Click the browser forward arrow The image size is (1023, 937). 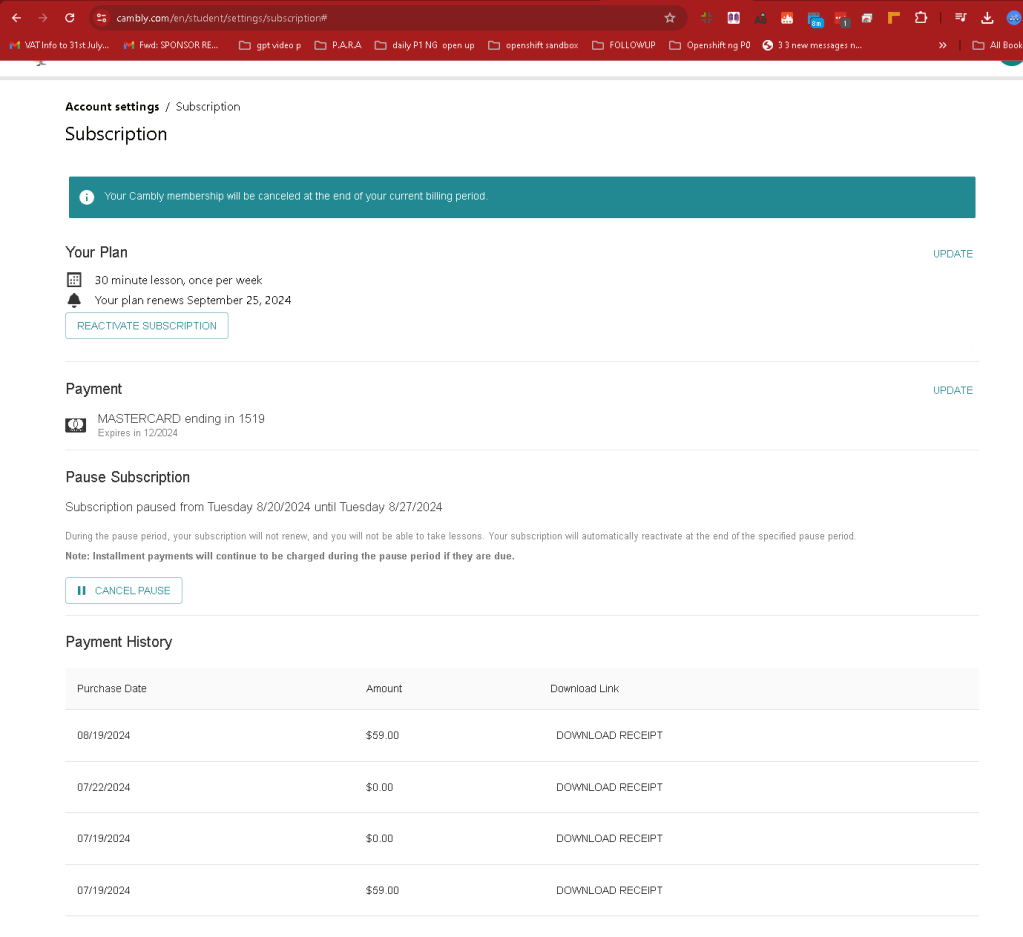coord(43,18)
